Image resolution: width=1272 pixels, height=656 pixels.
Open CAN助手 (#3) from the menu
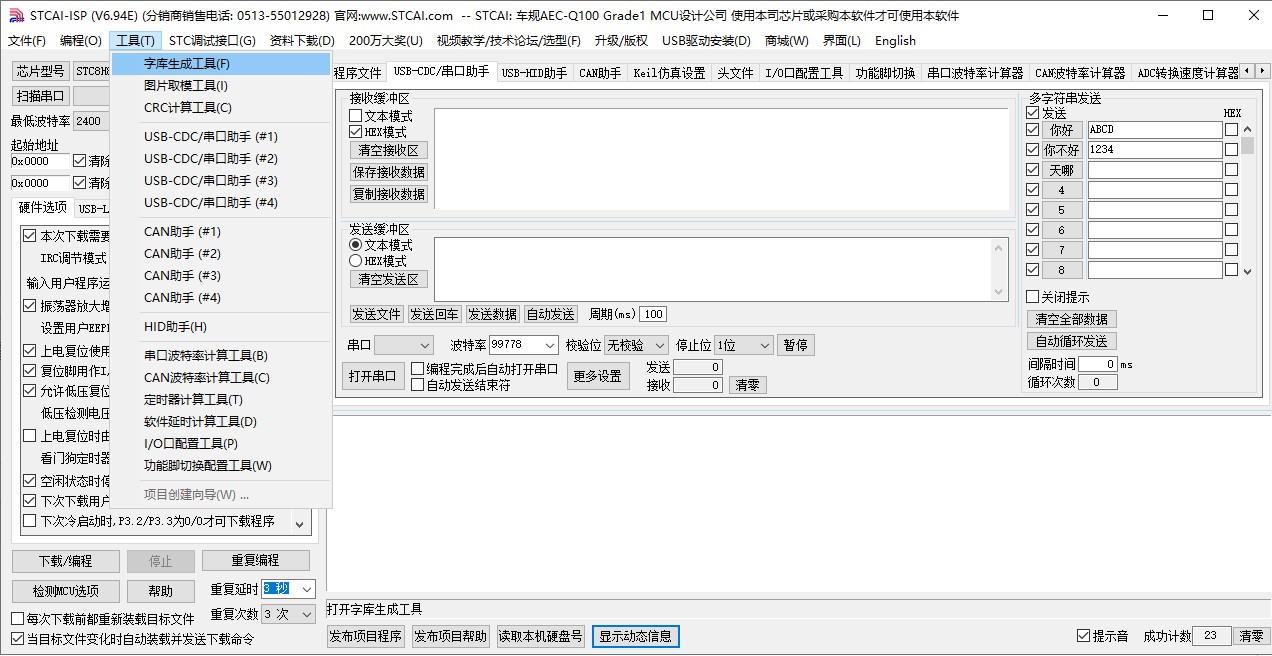(221, 276)
